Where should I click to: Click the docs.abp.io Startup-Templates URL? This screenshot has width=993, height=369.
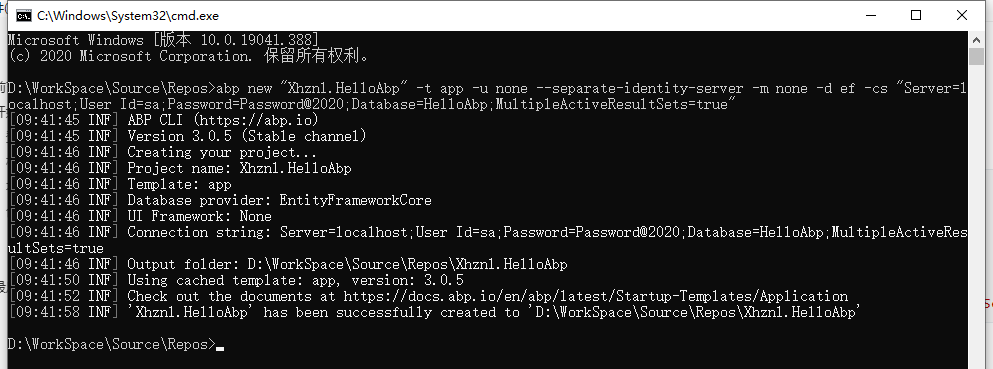point(595,296)
